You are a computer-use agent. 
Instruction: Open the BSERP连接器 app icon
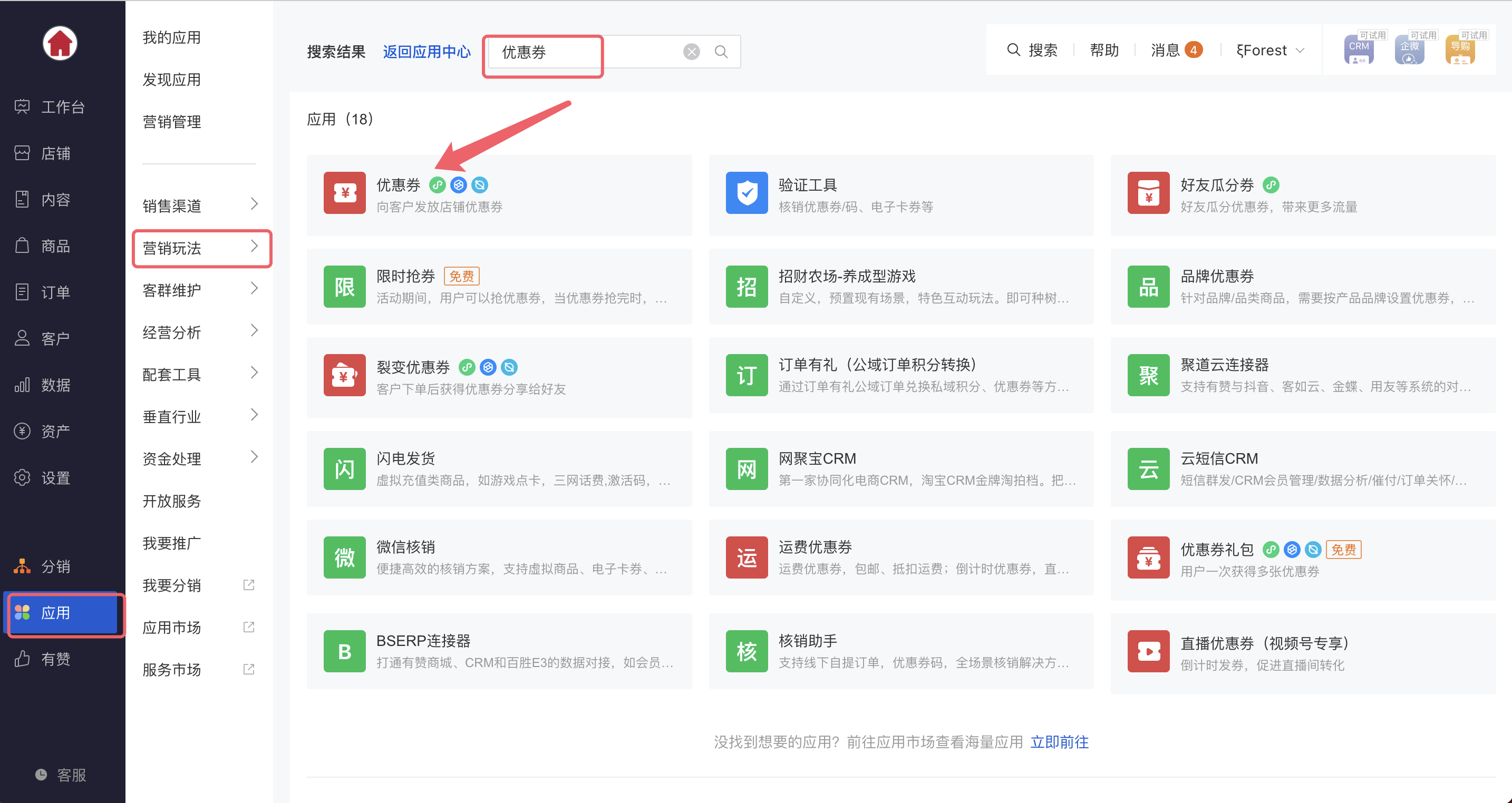tap(345, 651)
